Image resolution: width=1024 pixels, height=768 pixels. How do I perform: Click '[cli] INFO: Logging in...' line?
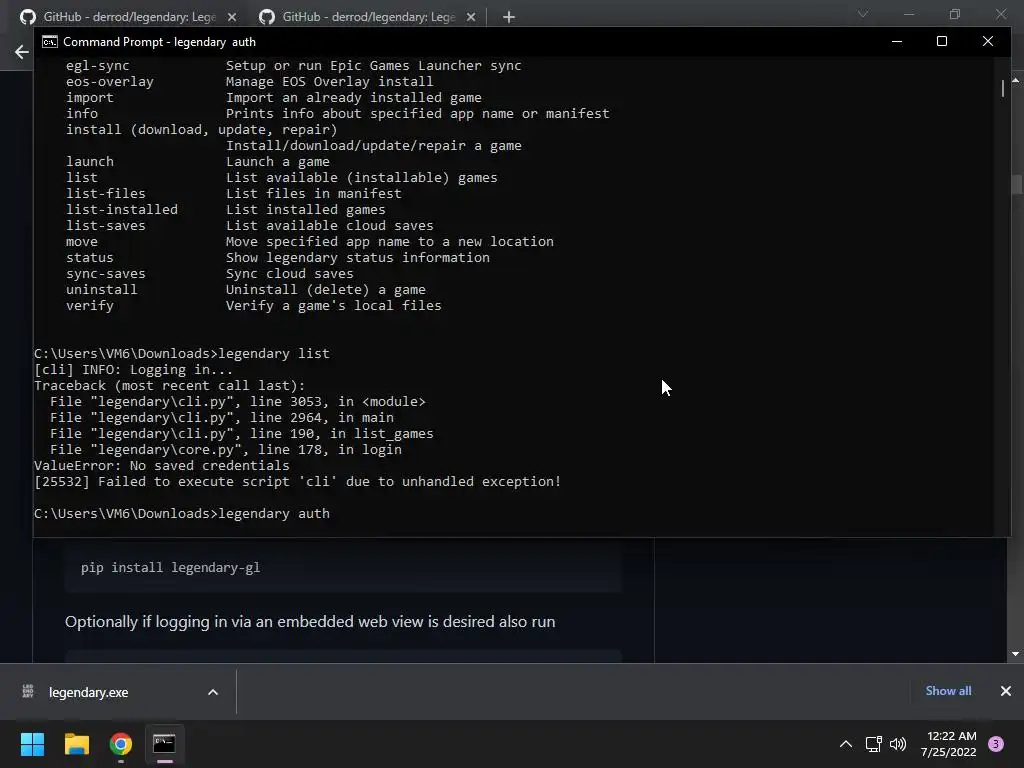(133, 370)
